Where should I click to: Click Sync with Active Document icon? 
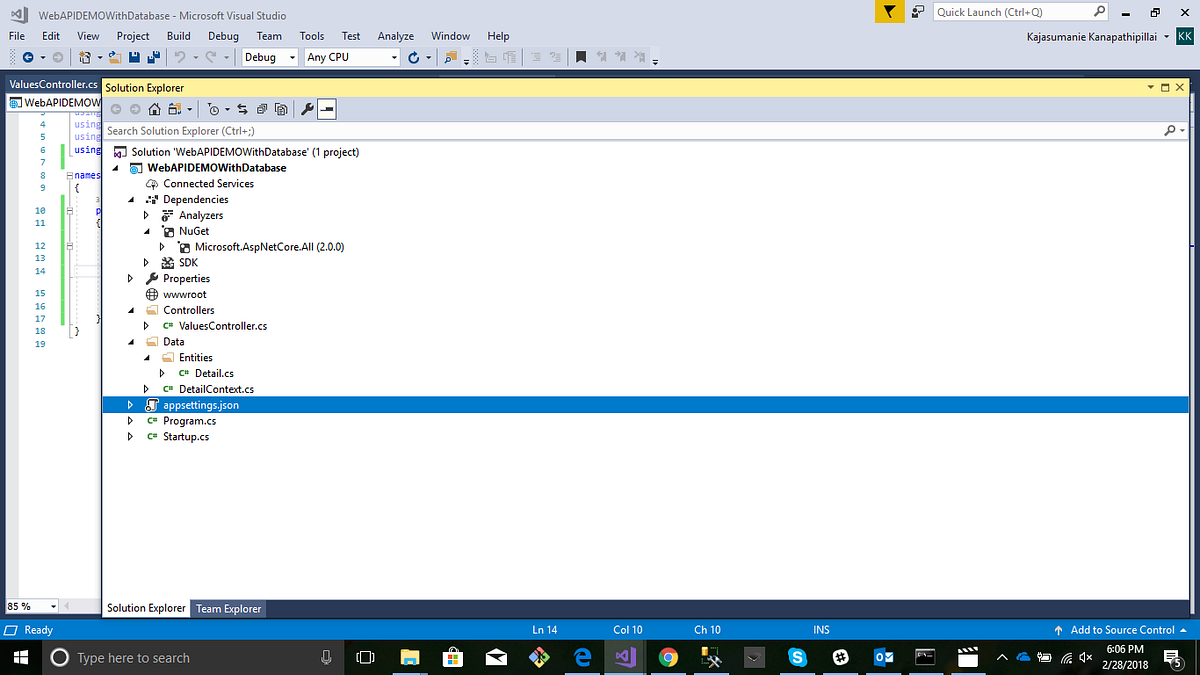(243, 108)
